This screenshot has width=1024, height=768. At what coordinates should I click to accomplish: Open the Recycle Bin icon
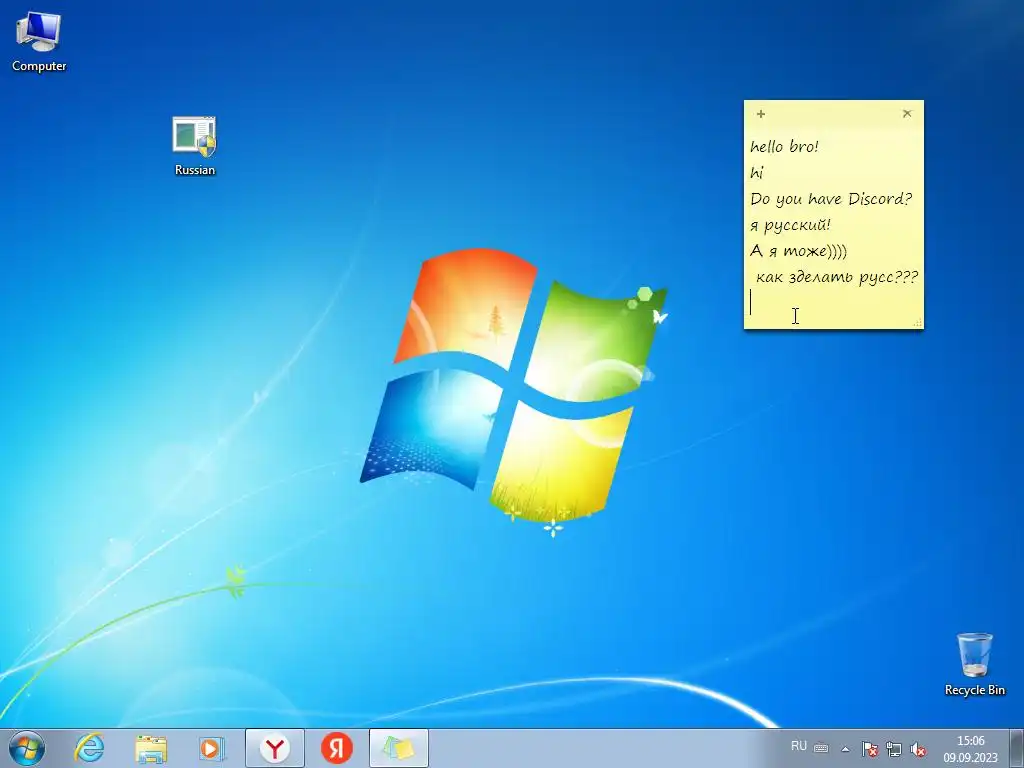point(974,664)
